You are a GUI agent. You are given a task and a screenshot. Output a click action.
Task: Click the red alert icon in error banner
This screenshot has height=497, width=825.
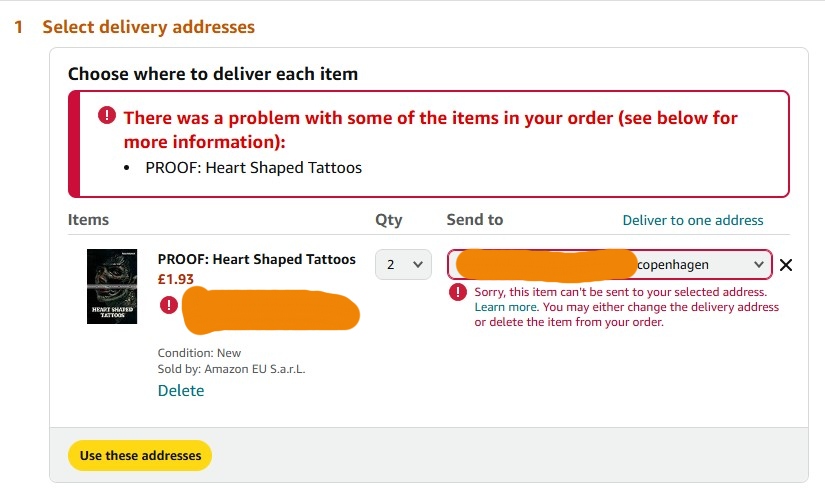tap(107, 116)
